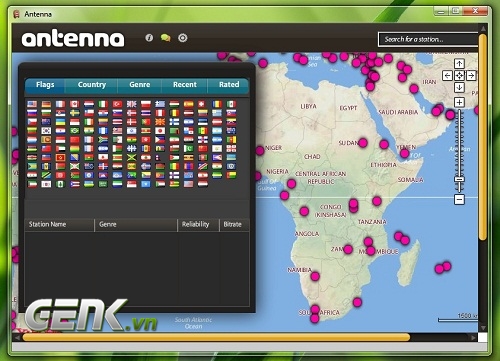
Task: Open the chat bubbles icon
Action: click(x=165, y=38)
